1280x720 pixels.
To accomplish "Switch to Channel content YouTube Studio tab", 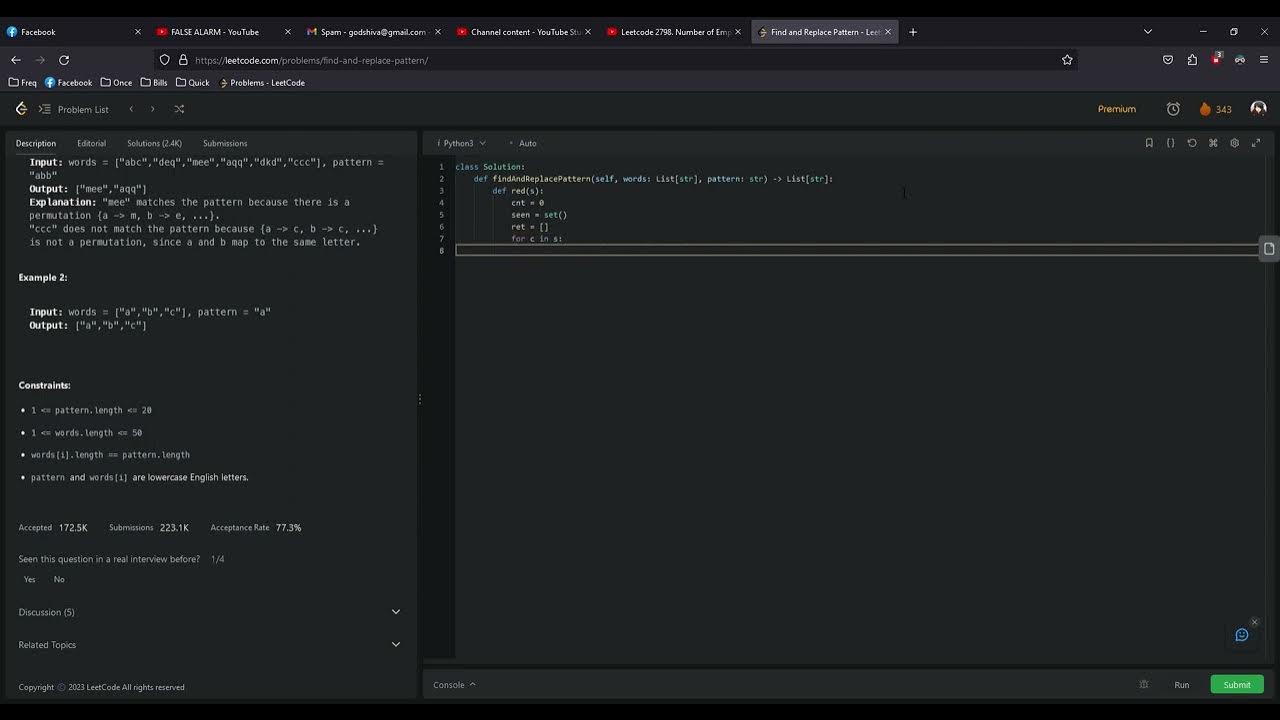I will click(x=523, y=32).
